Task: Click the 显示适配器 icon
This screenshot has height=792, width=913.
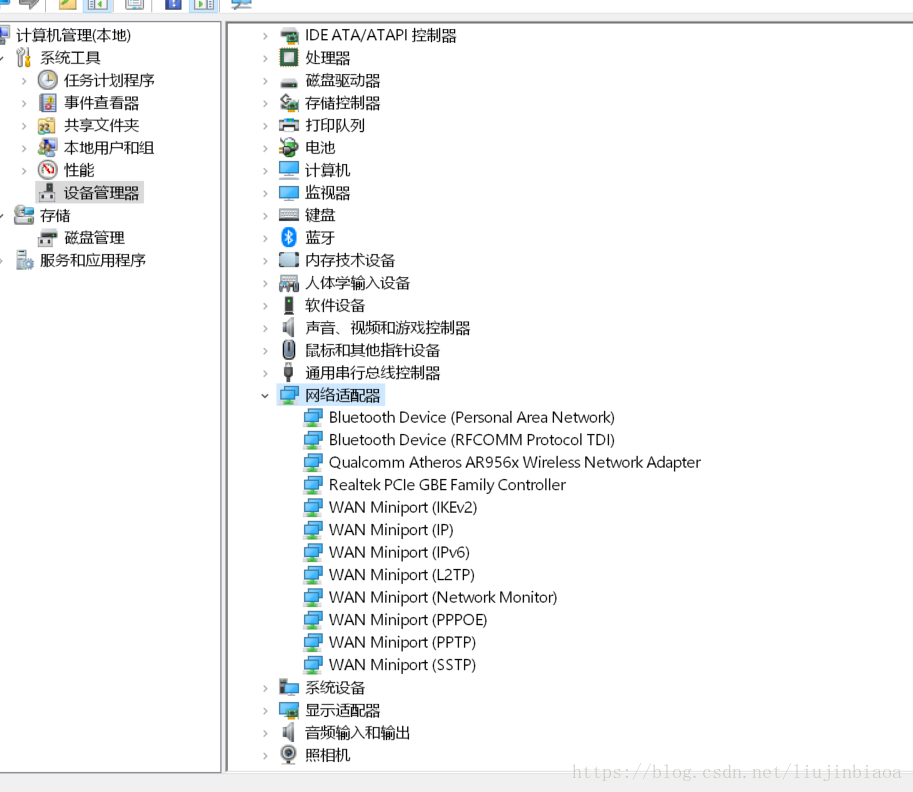Action: pyautogui.click(x=289, y=710)
